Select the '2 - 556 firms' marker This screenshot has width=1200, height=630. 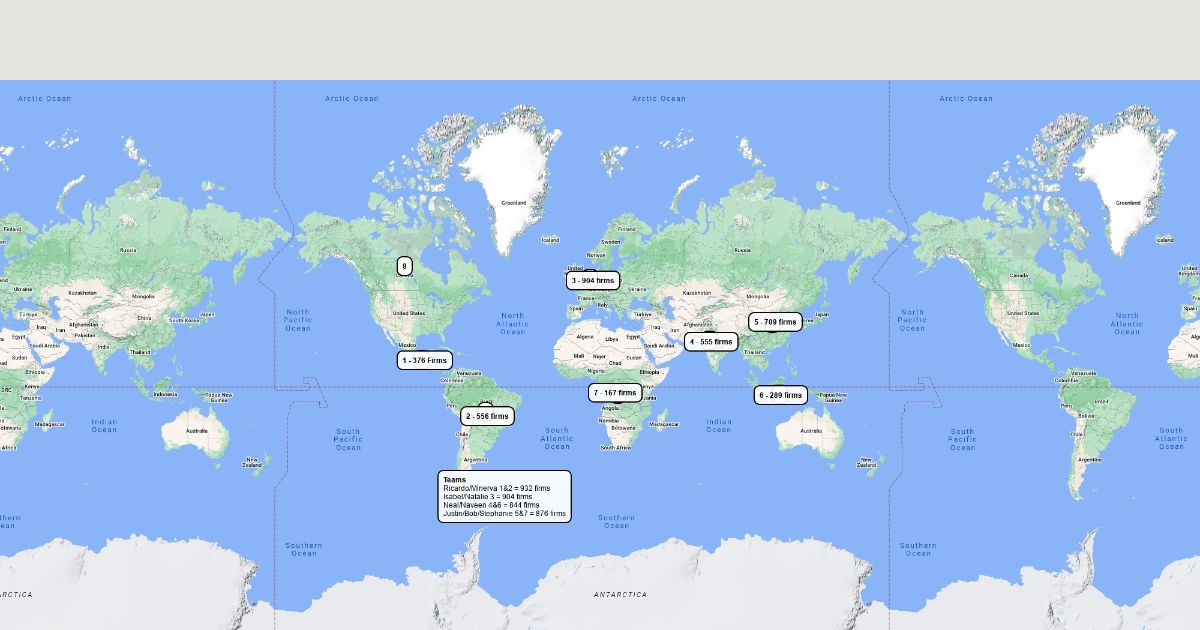tap(488, 416)
